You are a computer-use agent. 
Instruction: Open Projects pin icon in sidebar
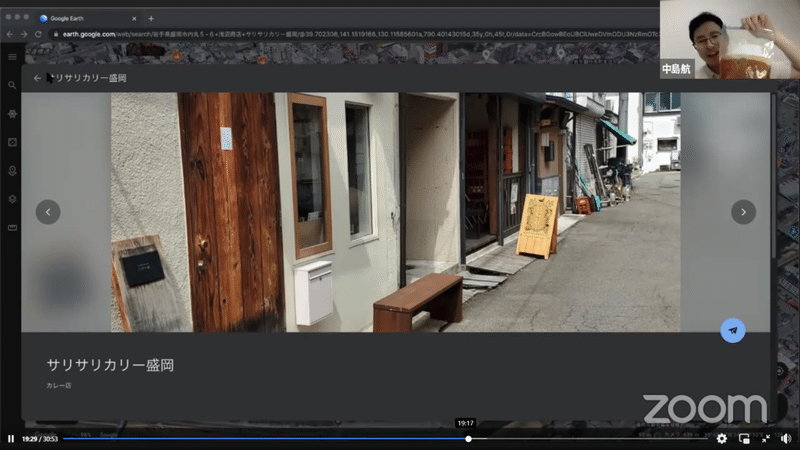tap(12, 171)
